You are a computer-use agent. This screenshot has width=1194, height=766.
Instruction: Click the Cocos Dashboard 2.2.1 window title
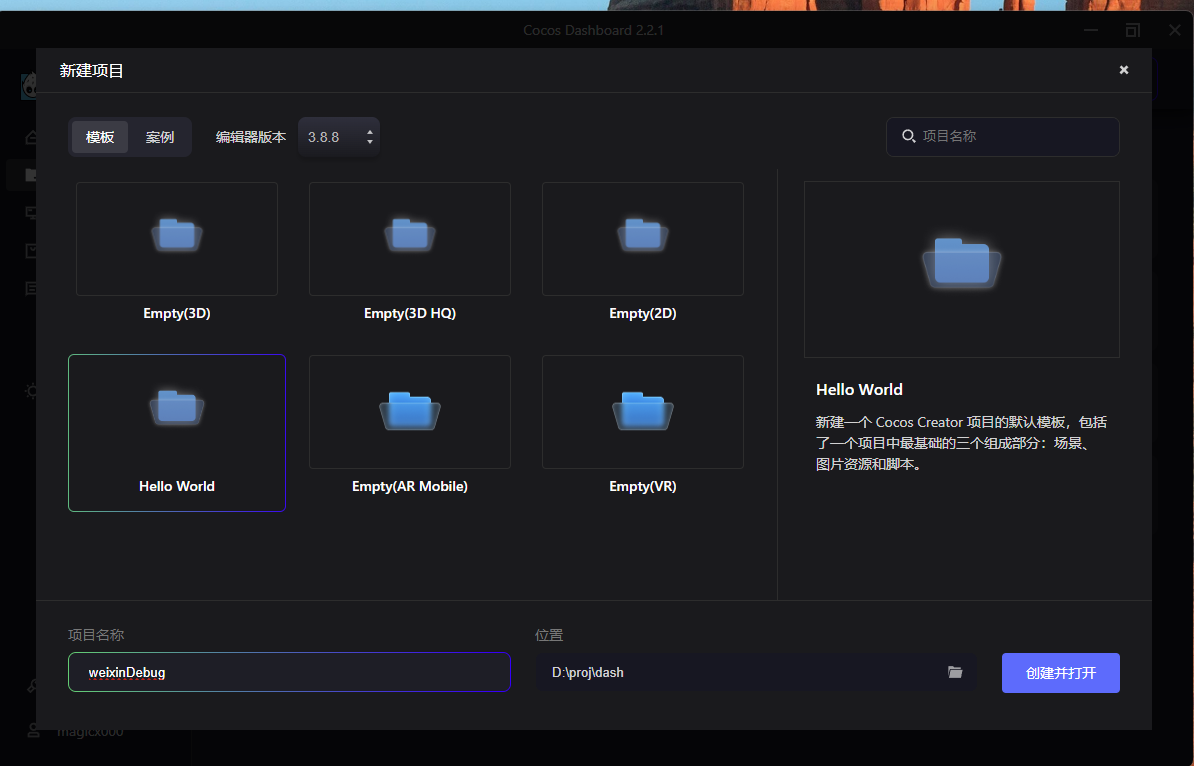click(x=593, y=30)
